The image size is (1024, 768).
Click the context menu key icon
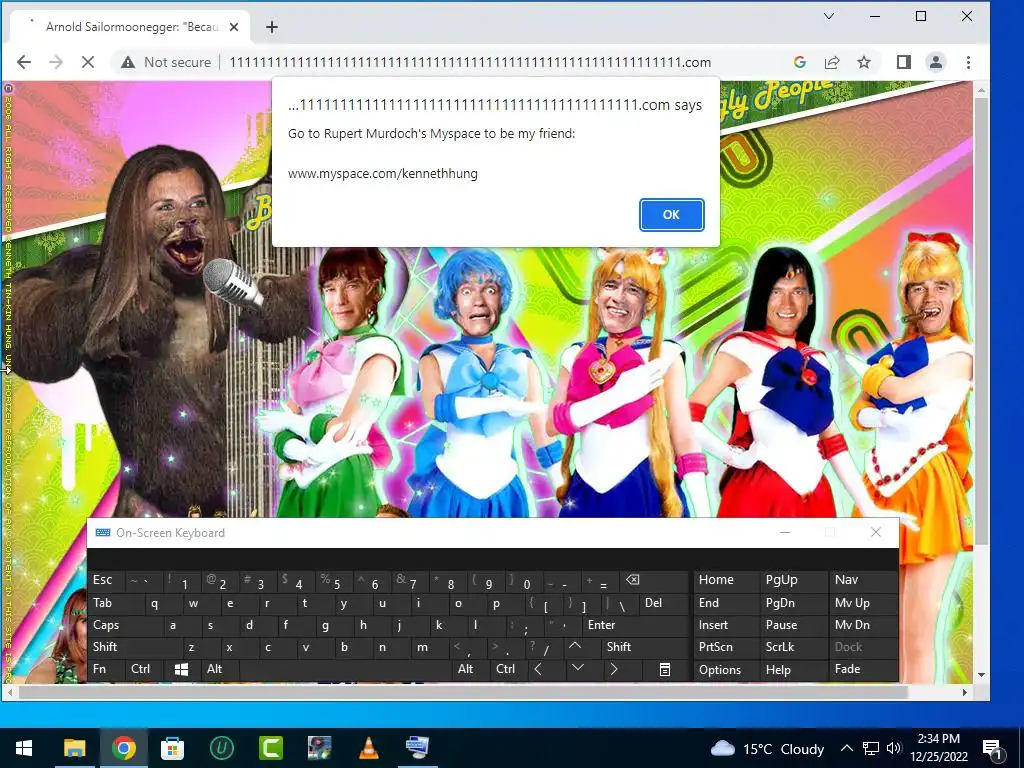coord(665,669)
